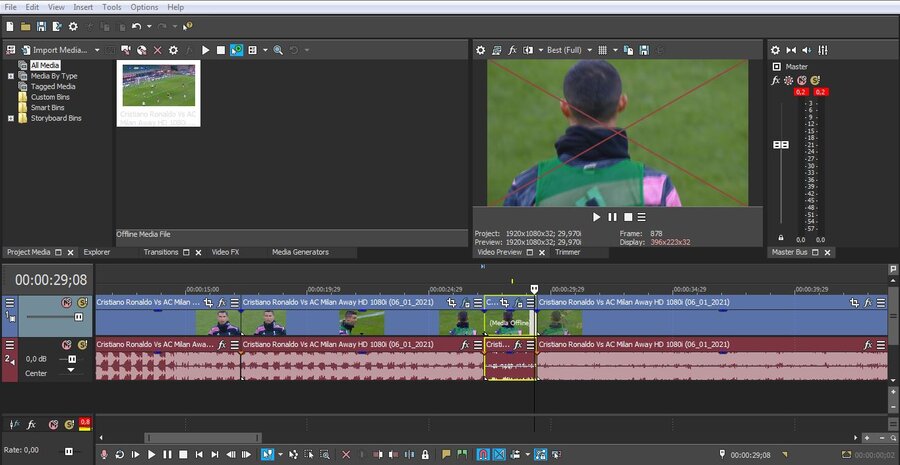Adjust video track 1 level slider
This screenshot has width=900, height=465.
tap(79, 317)
